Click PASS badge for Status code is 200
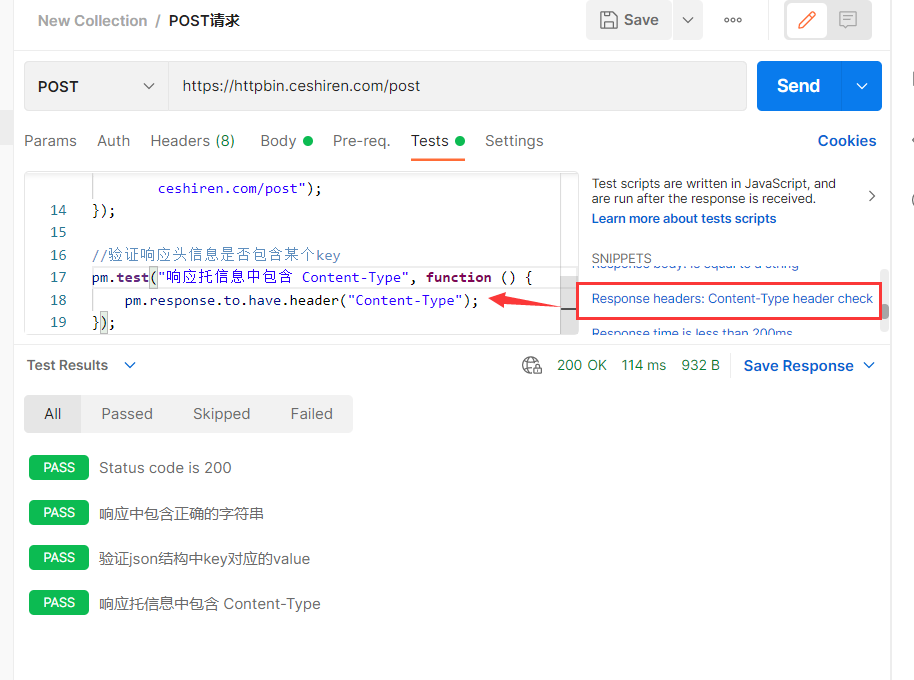The image size is (914, 680). click(x=59, y=467)
